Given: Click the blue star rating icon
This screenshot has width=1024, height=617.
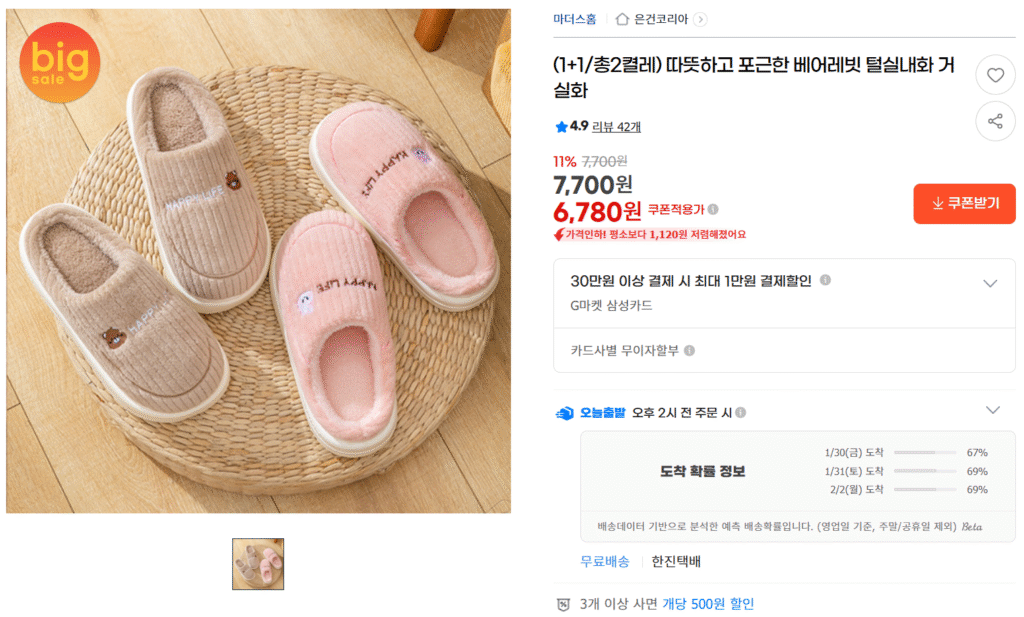Looking at the screenshot, I should click(561, 127).
